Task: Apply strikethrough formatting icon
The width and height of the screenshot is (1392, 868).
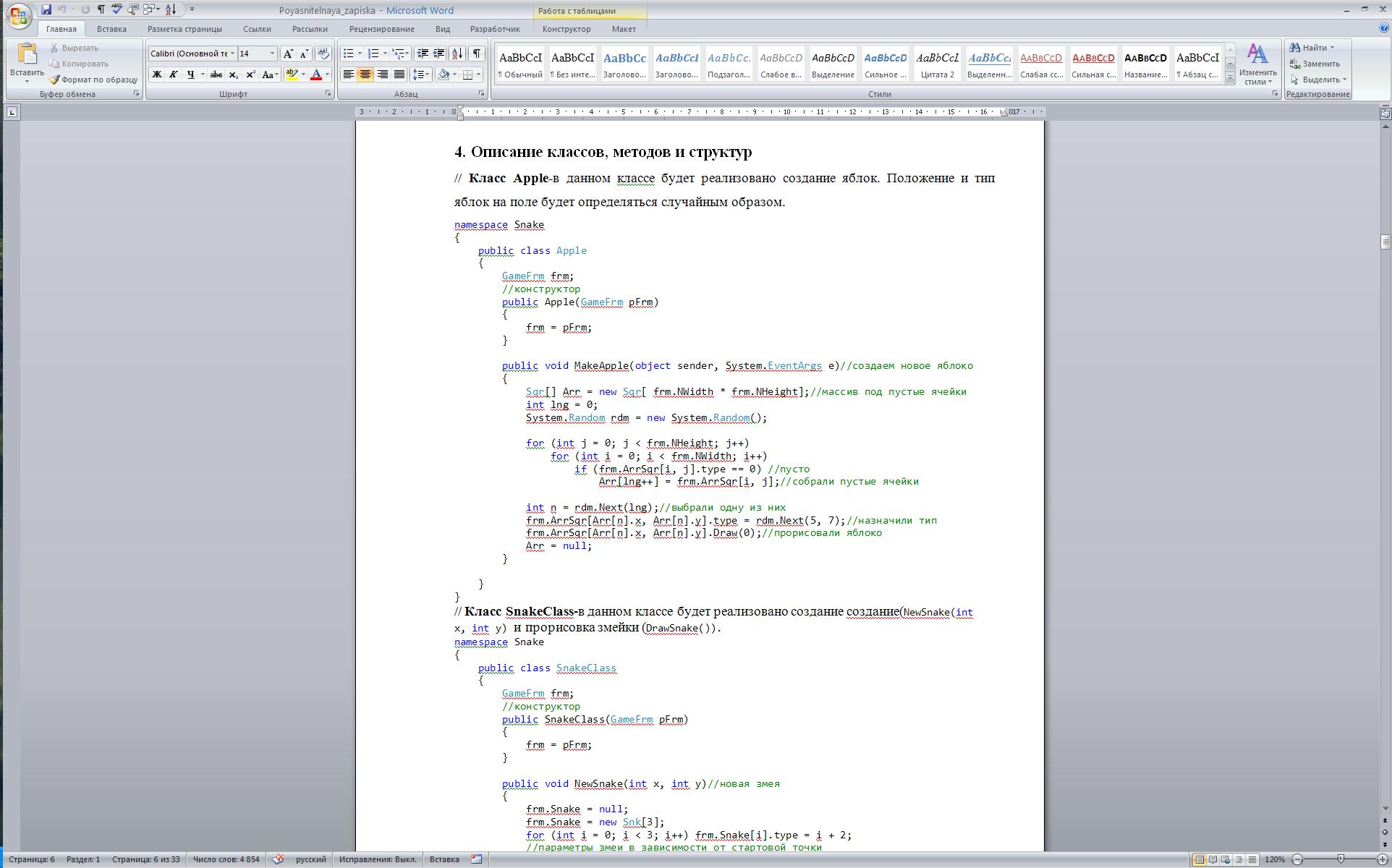Action: pyautogui.click(x=216, y=75)
